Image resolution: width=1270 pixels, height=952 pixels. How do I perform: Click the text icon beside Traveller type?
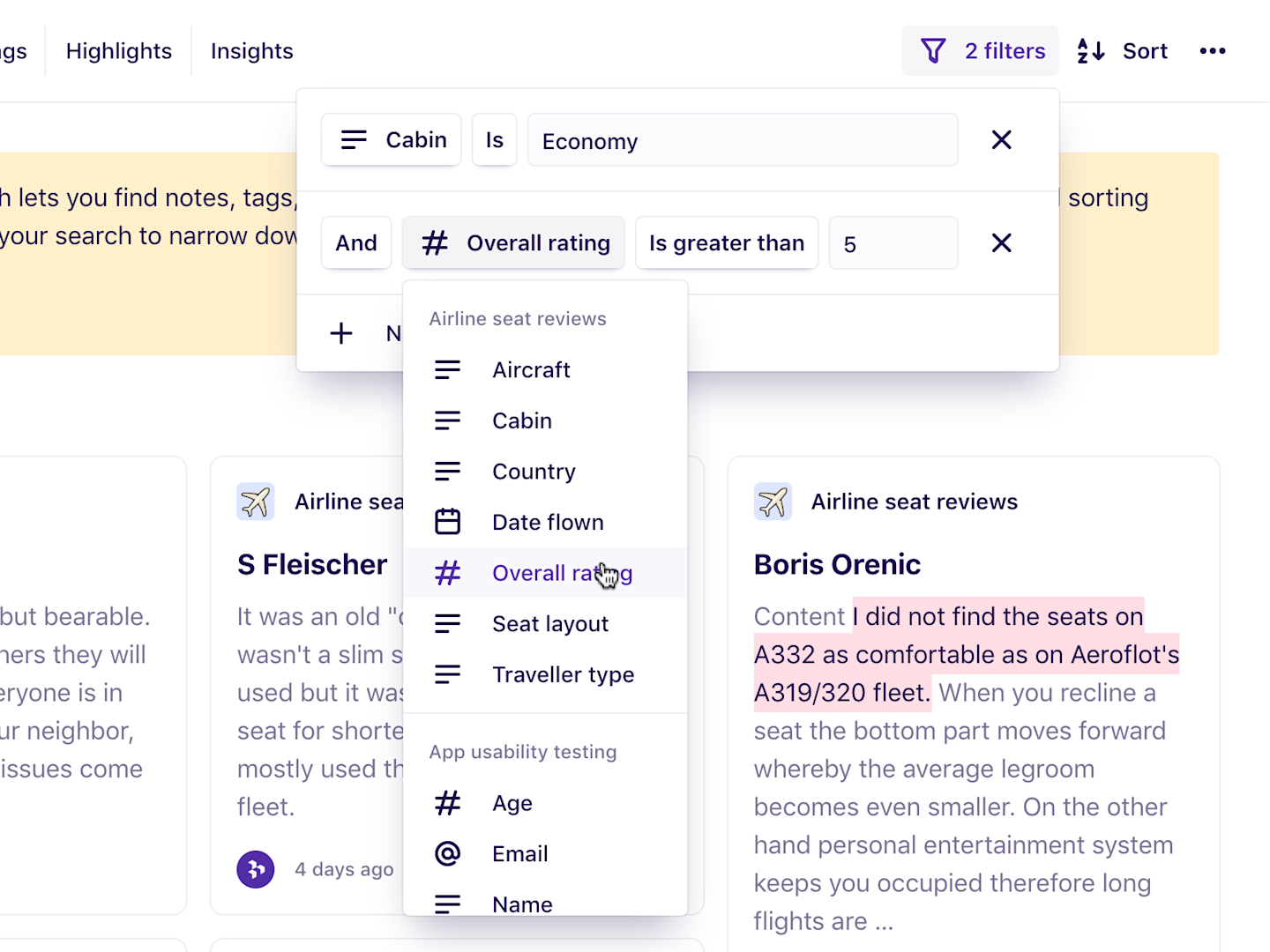(x=448, y=674)
